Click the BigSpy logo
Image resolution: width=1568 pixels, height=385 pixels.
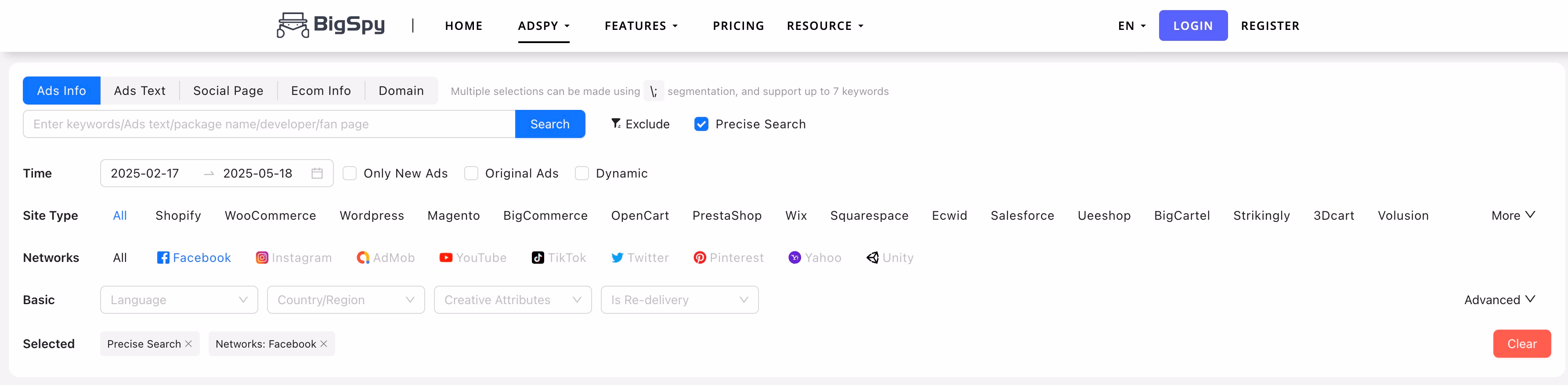point(331,25)
